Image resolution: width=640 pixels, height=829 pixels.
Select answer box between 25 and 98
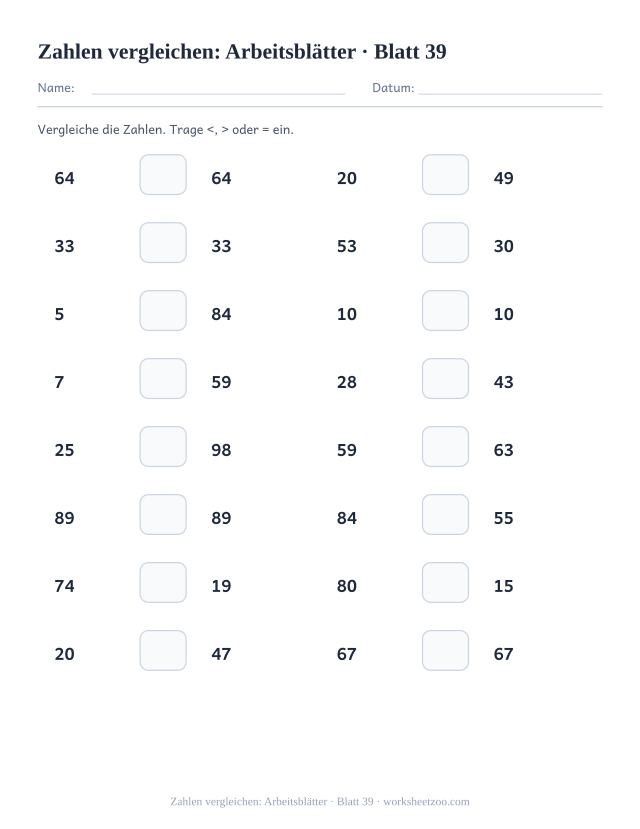(163, 447)
